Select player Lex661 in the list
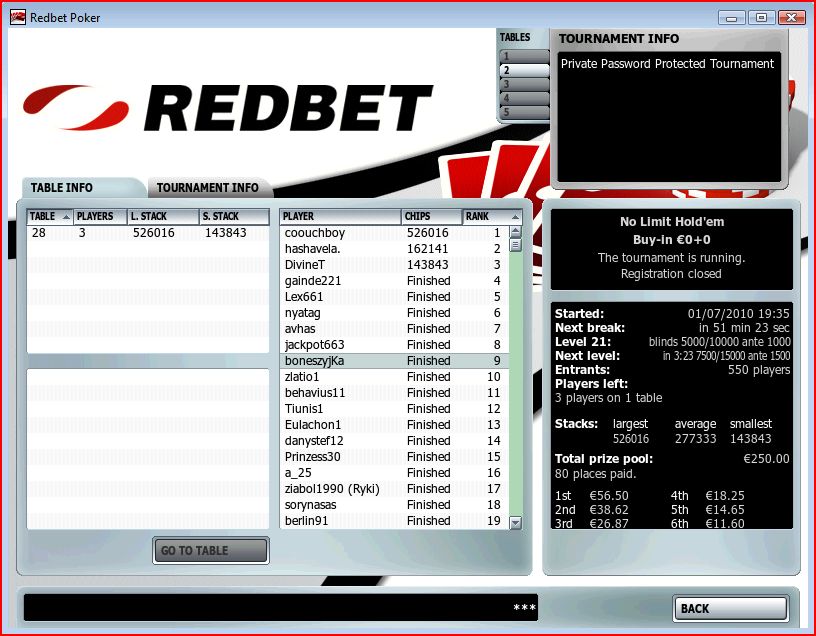The width and height of the screenshot is (816, 636). point(394,297)
